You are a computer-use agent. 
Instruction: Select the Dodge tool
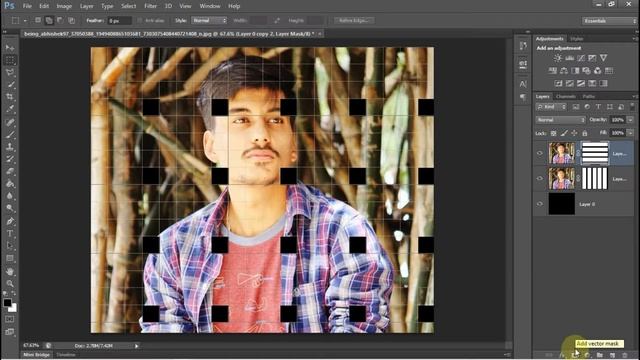(10, 208)
